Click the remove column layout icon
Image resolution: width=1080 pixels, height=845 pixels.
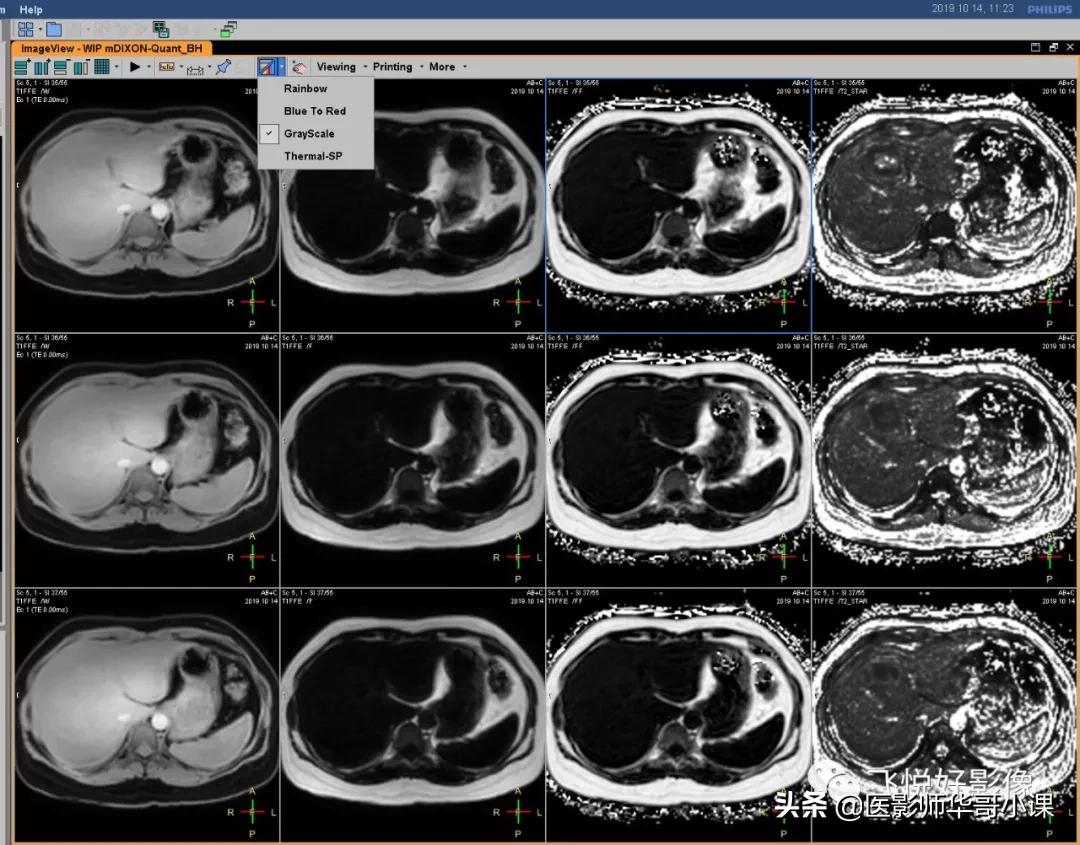coord(81,67)
